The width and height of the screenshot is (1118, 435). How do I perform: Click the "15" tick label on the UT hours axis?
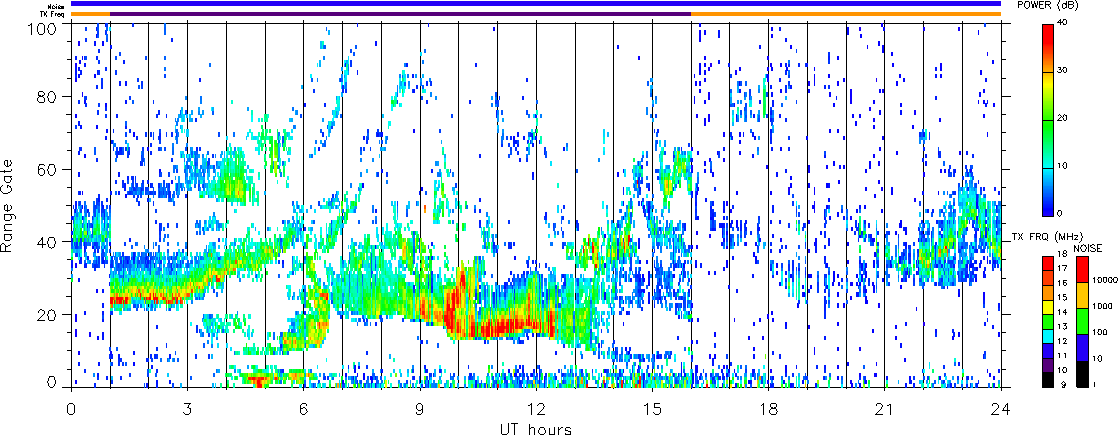(652, 411)
